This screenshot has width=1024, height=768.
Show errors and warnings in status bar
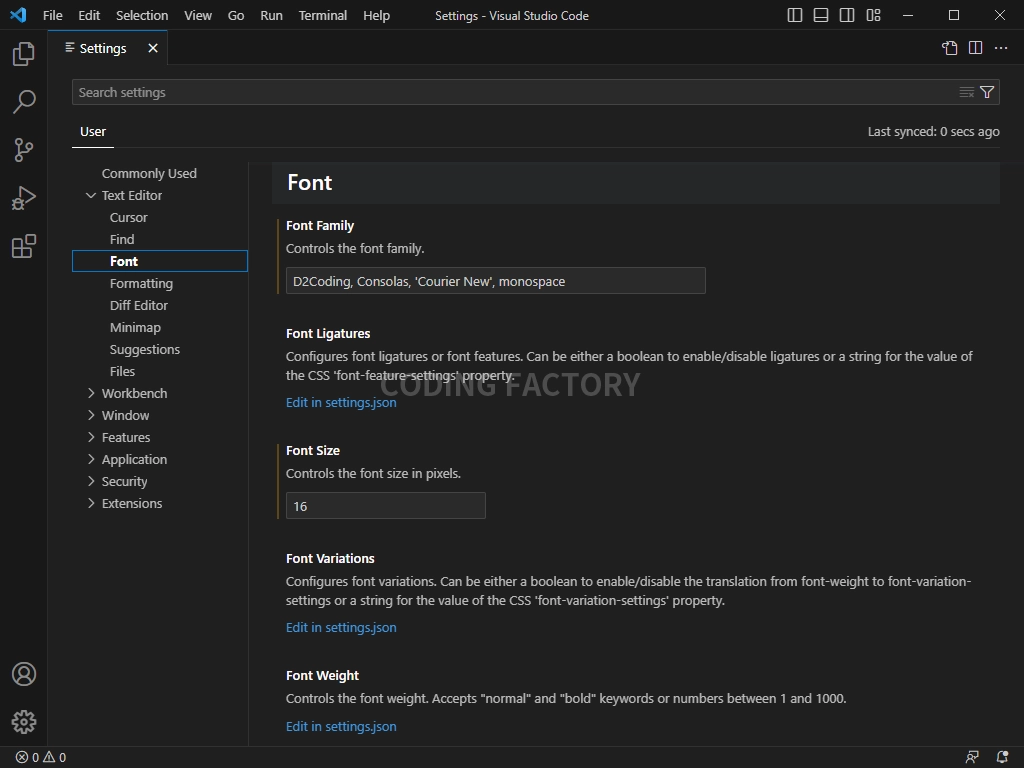click(x=40, y=758)
